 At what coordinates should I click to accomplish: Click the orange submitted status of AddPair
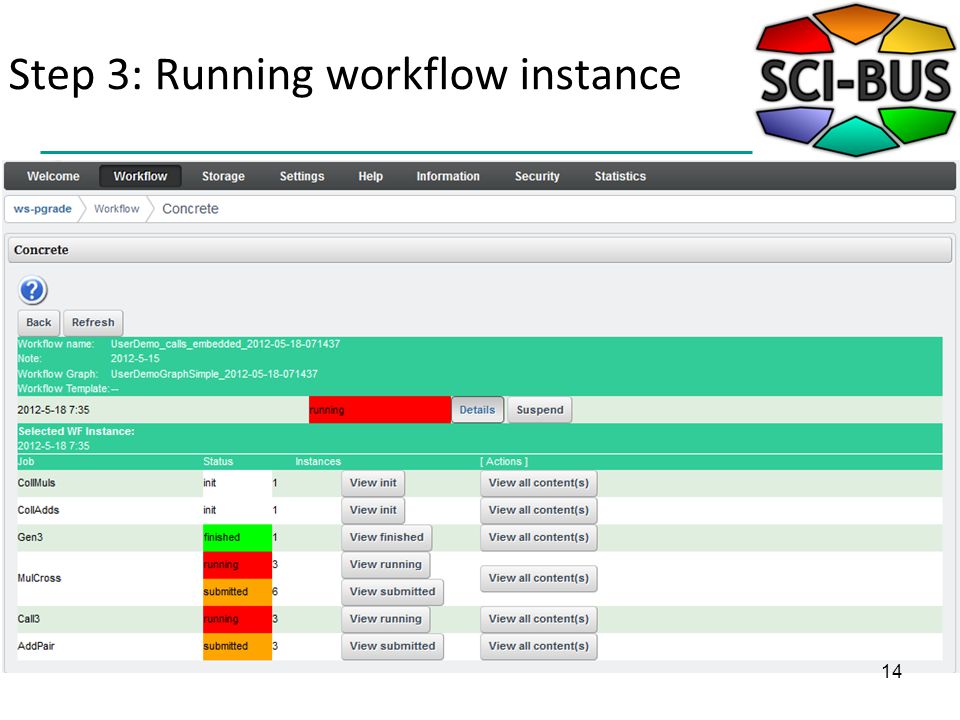click(238, 647)
